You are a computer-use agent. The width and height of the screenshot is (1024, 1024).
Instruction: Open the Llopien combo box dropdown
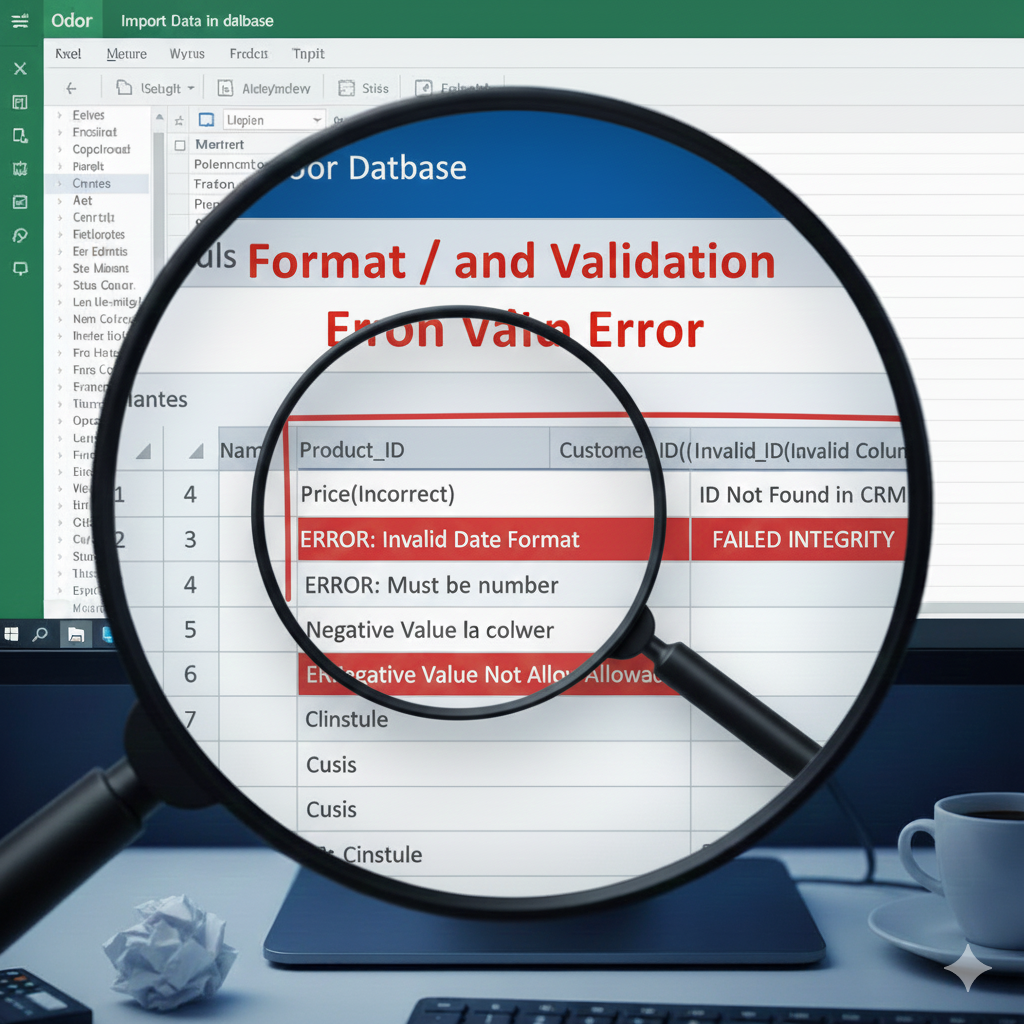[x=317, y=120]
